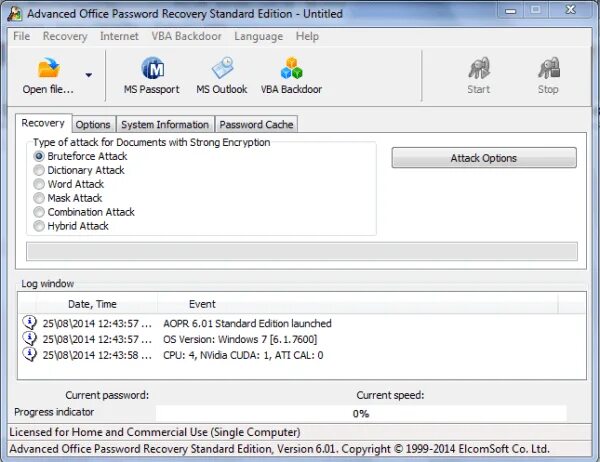600x462 pixels.
Task: Choose the Mask Attack option
Action: (39, 198)
